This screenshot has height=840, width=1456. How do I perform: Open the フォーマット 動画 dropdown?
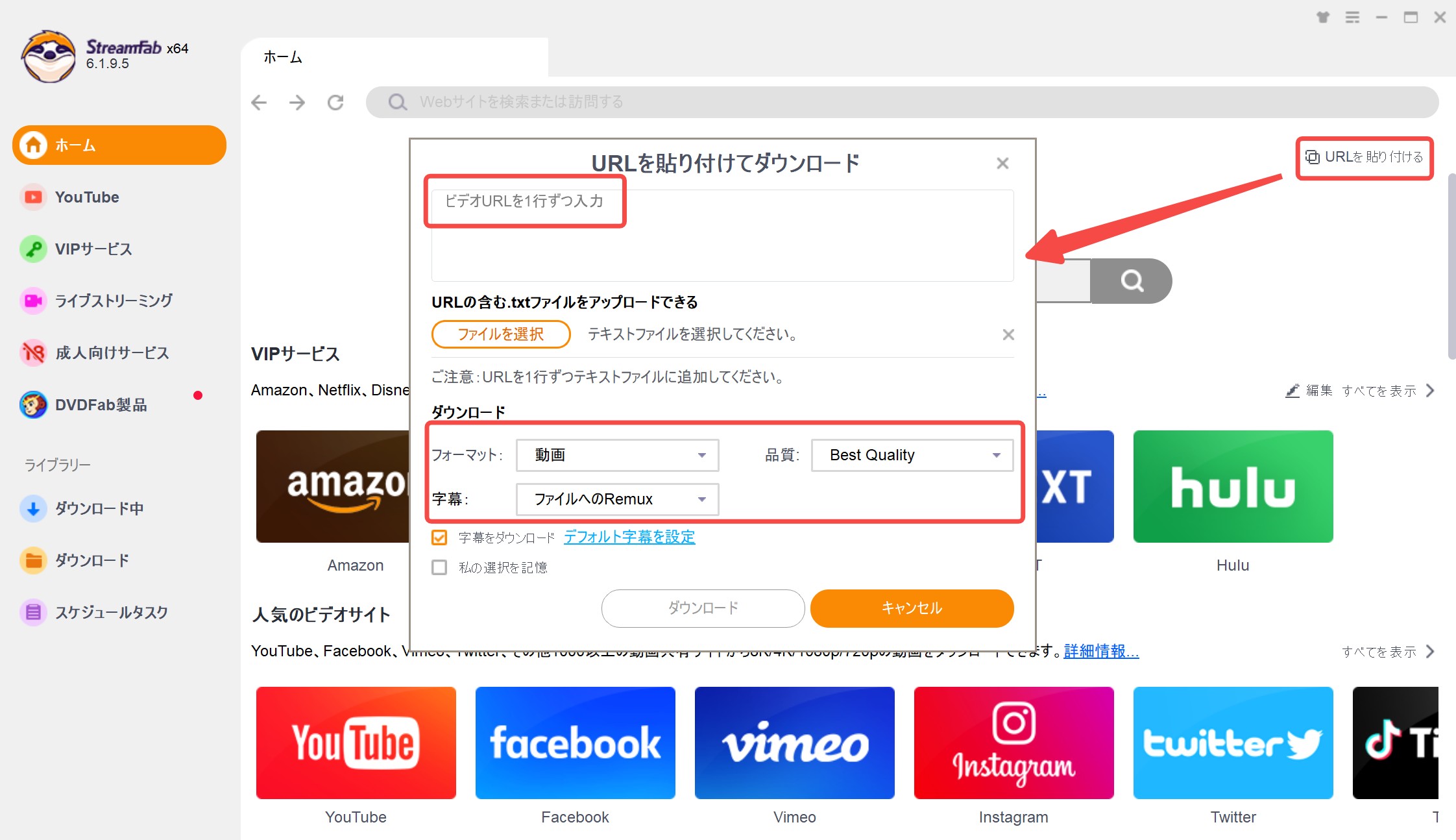click(x=617, y=455)
